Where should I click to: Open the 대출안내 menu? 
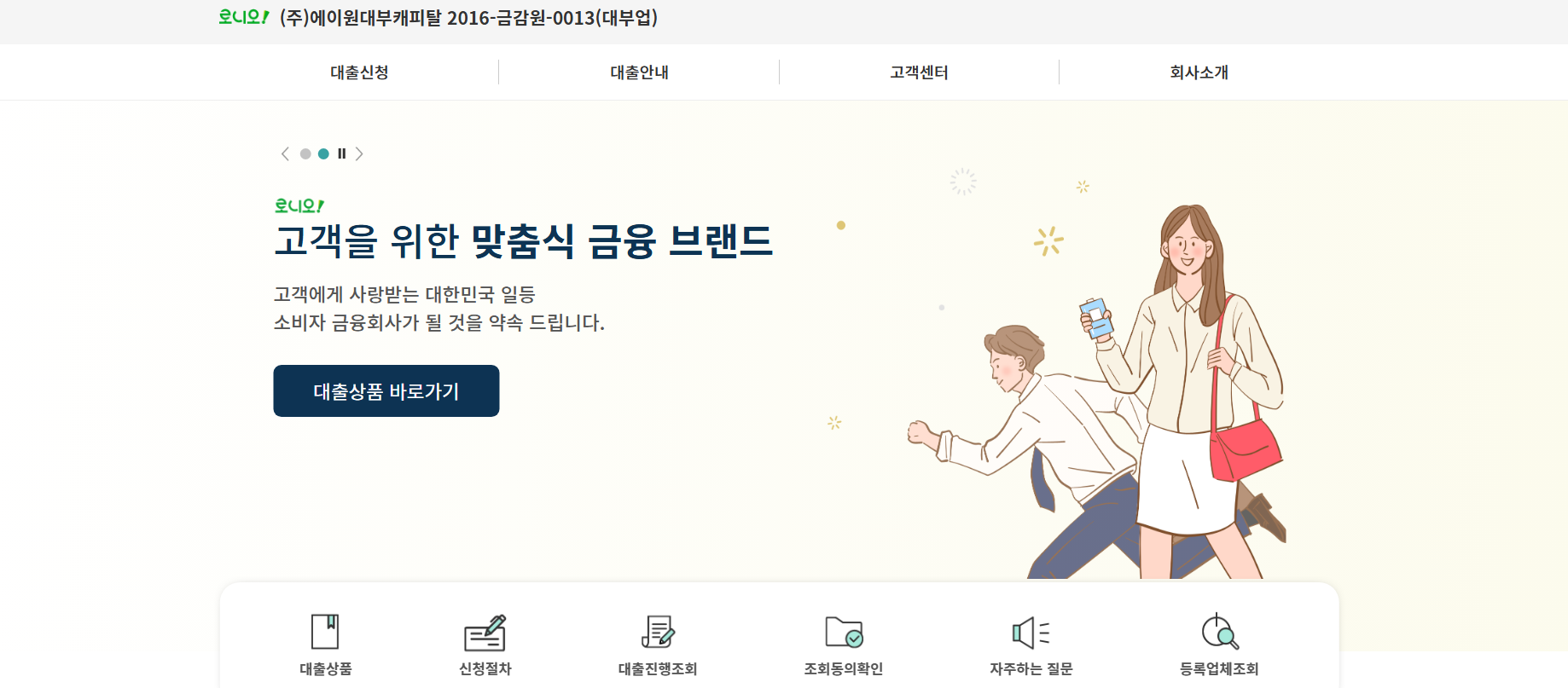click(639, 72)
